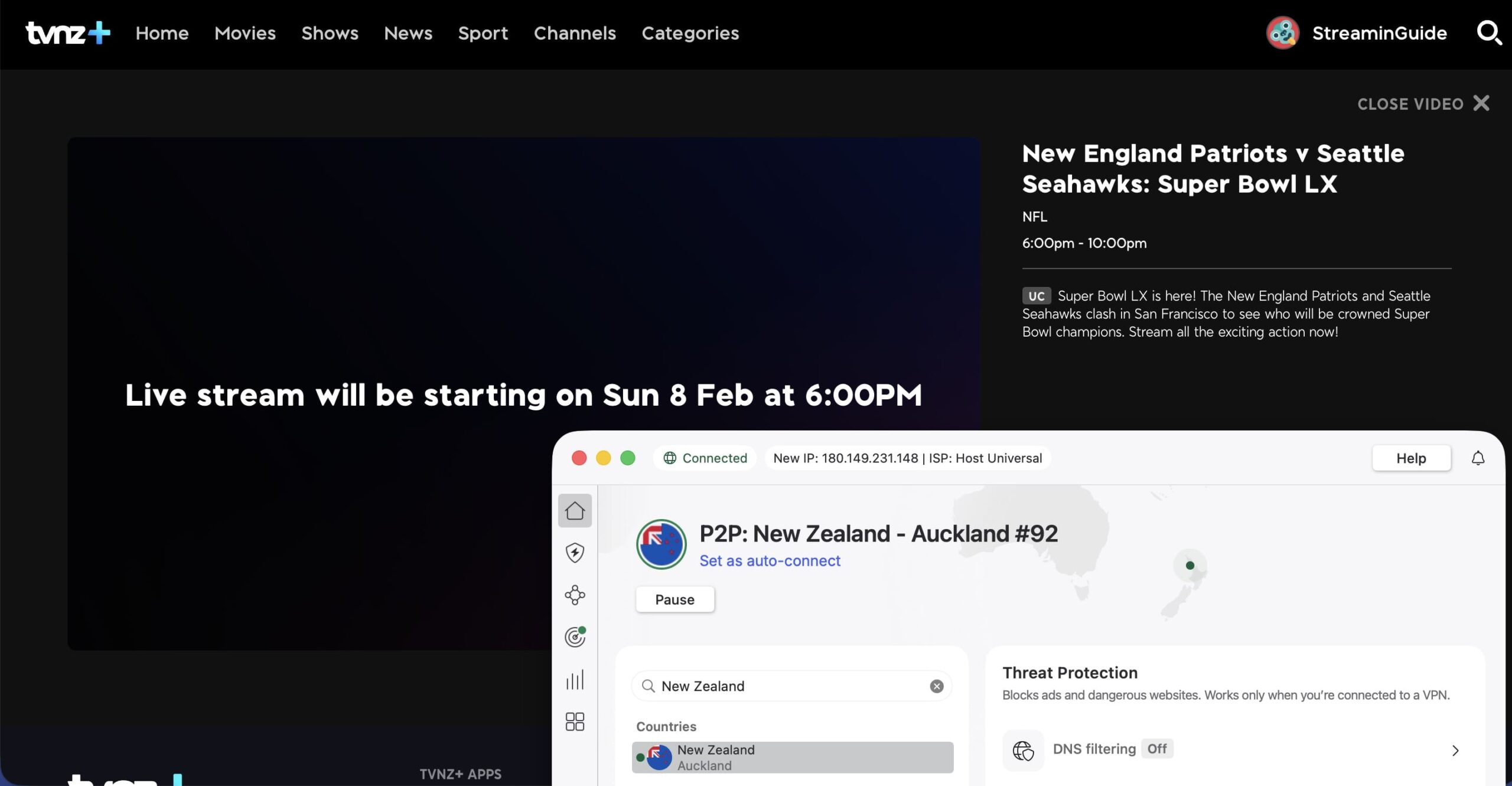Pause the VPN connection
The width and height of the screenshot is (1512, 786).
674,599
